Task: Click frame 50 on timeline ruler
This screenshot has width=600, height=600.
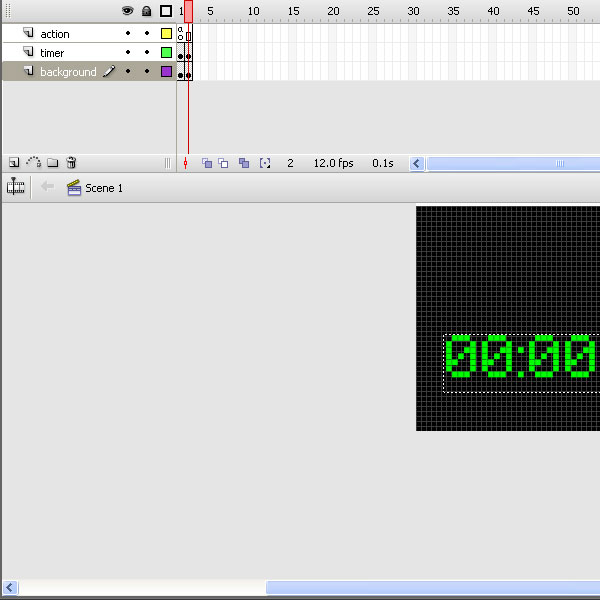Action: [x=573, y=11]
